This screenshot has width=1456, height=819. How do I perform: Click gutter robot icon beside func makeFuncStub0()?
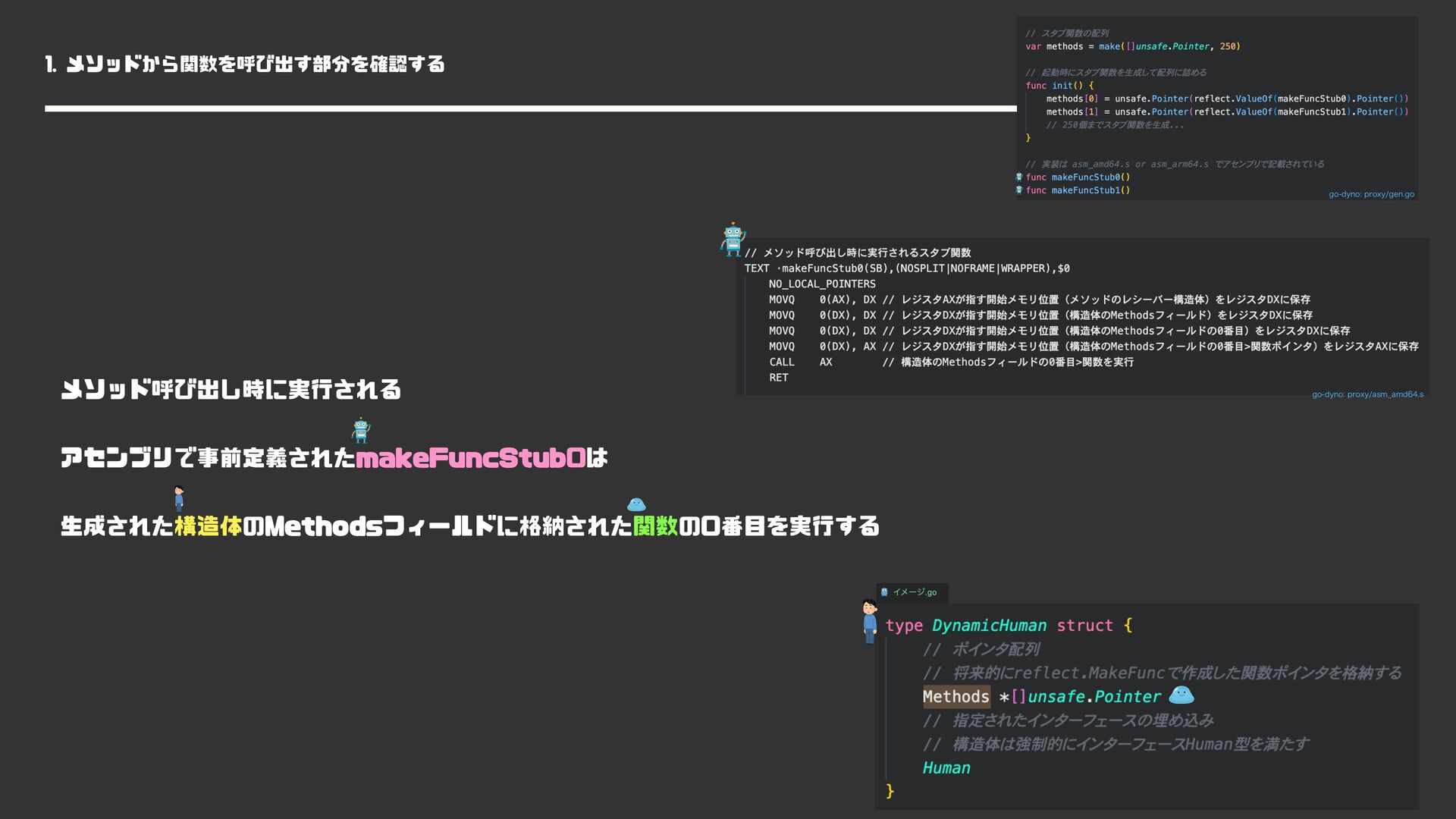pos(1019,177)
